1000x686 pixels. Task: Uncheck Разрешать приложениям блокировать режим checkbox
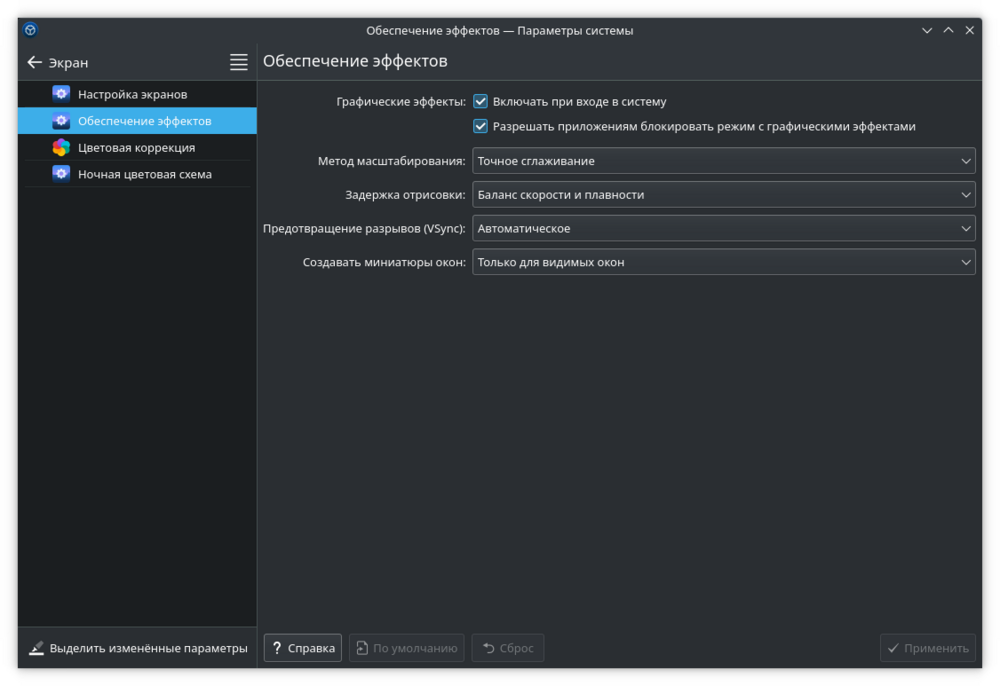[x=481, y=127]
